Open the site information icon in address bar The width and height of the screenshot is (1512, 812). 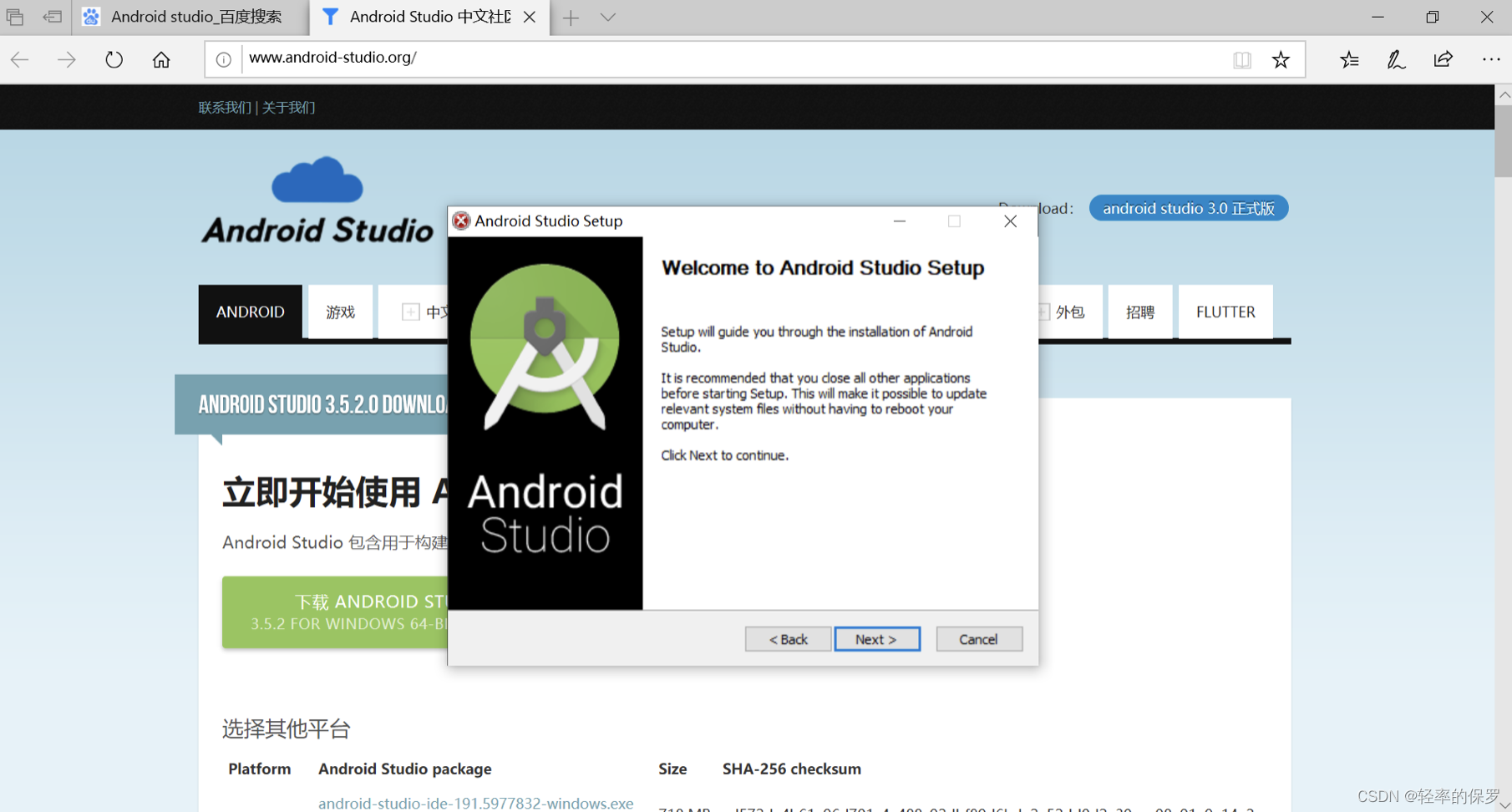point(223,59)
